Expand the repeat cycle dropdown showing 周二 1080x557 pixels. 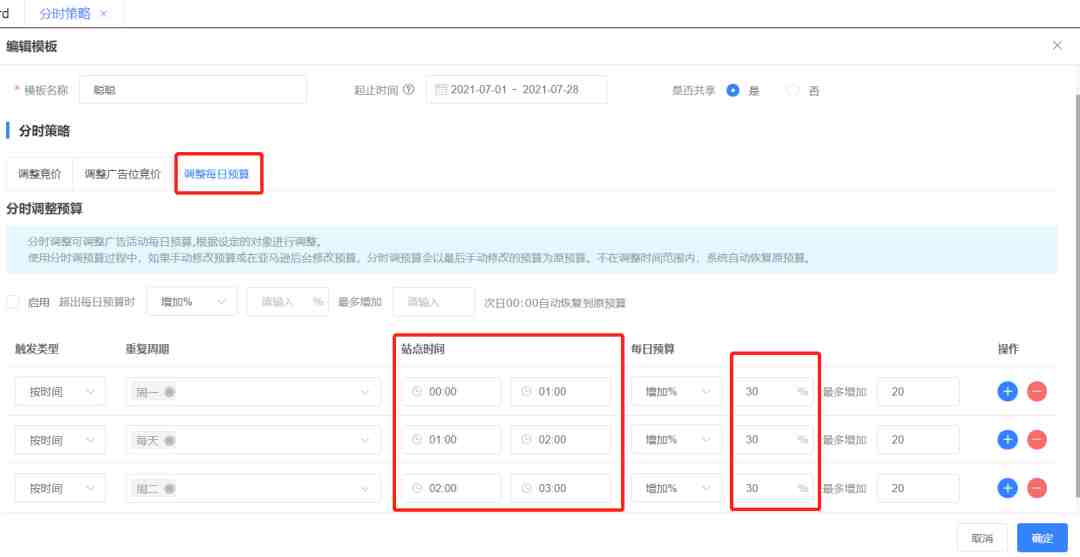click(x=253, y=488)
